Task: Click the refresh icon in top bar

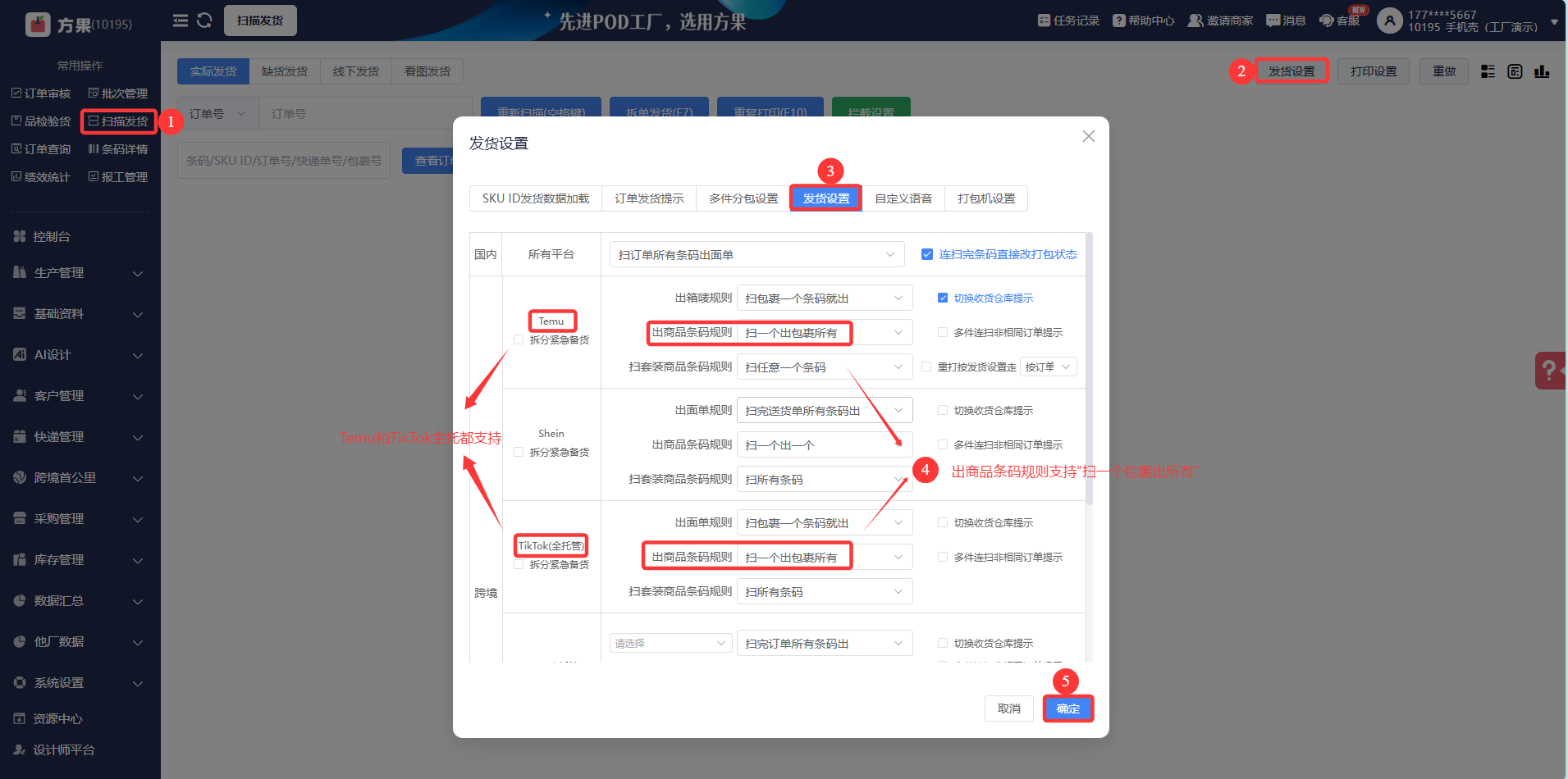Action: tap(205, 20)
